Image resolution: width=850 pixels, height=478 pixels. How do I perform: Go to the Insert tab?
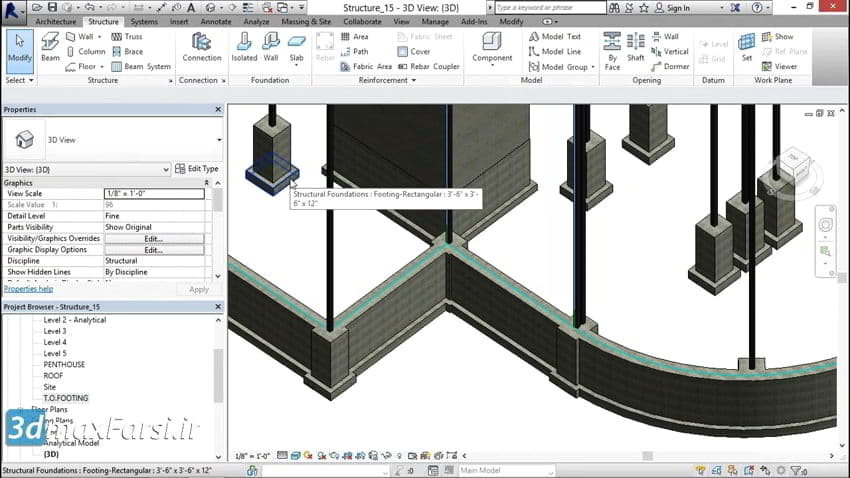tap(179, 22)
